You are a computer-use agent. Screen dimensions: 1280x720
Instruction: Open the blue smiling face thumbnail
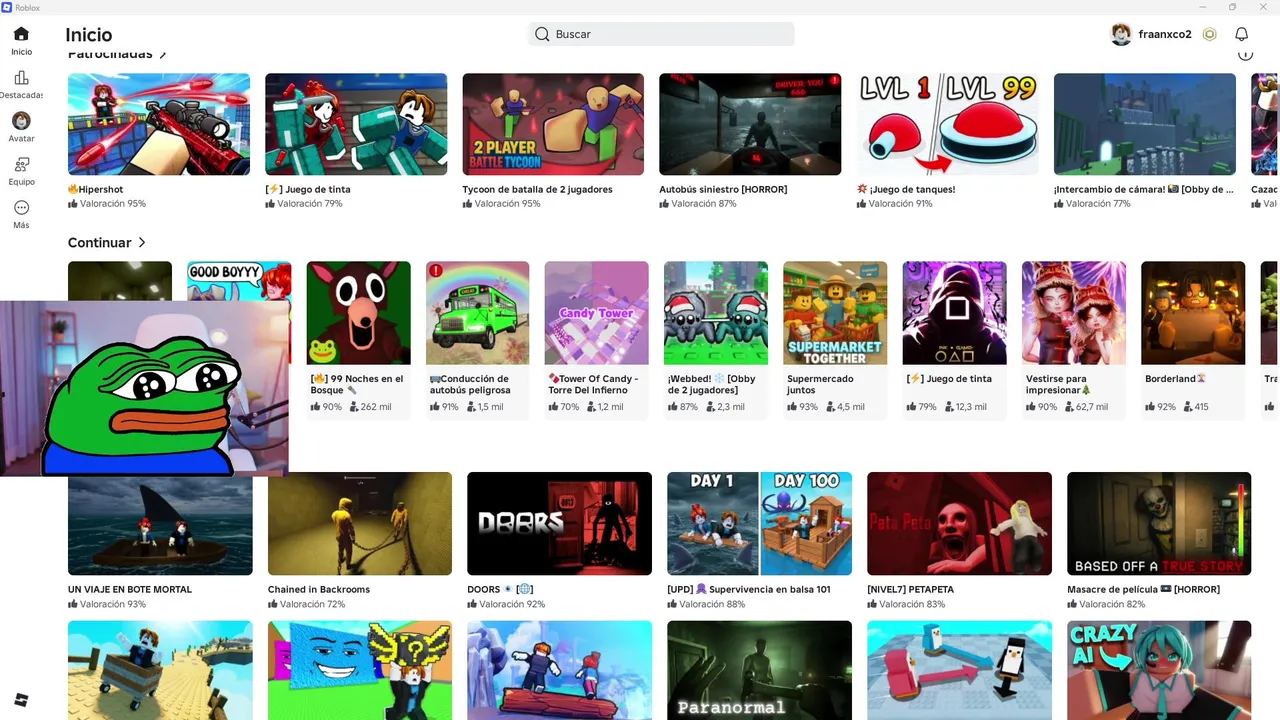(360, 670)
